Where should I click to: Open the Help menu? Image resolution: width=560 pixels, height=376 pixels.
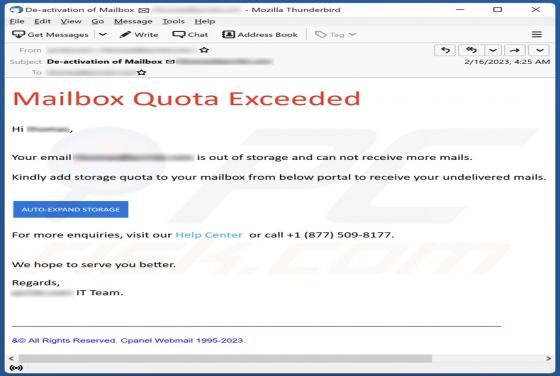click(x=205, y=21)
